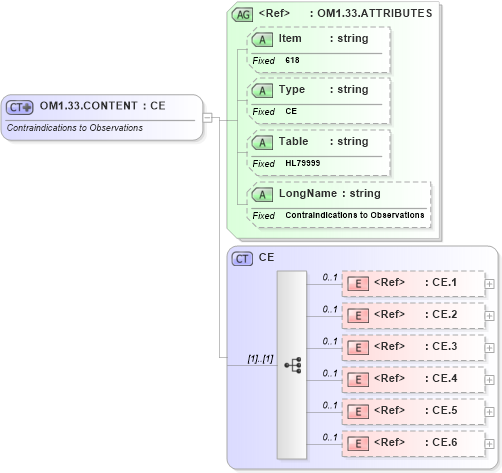502x473 pixels.
Task: Click the E icon of CE.4 element
Action: point(358,380)
